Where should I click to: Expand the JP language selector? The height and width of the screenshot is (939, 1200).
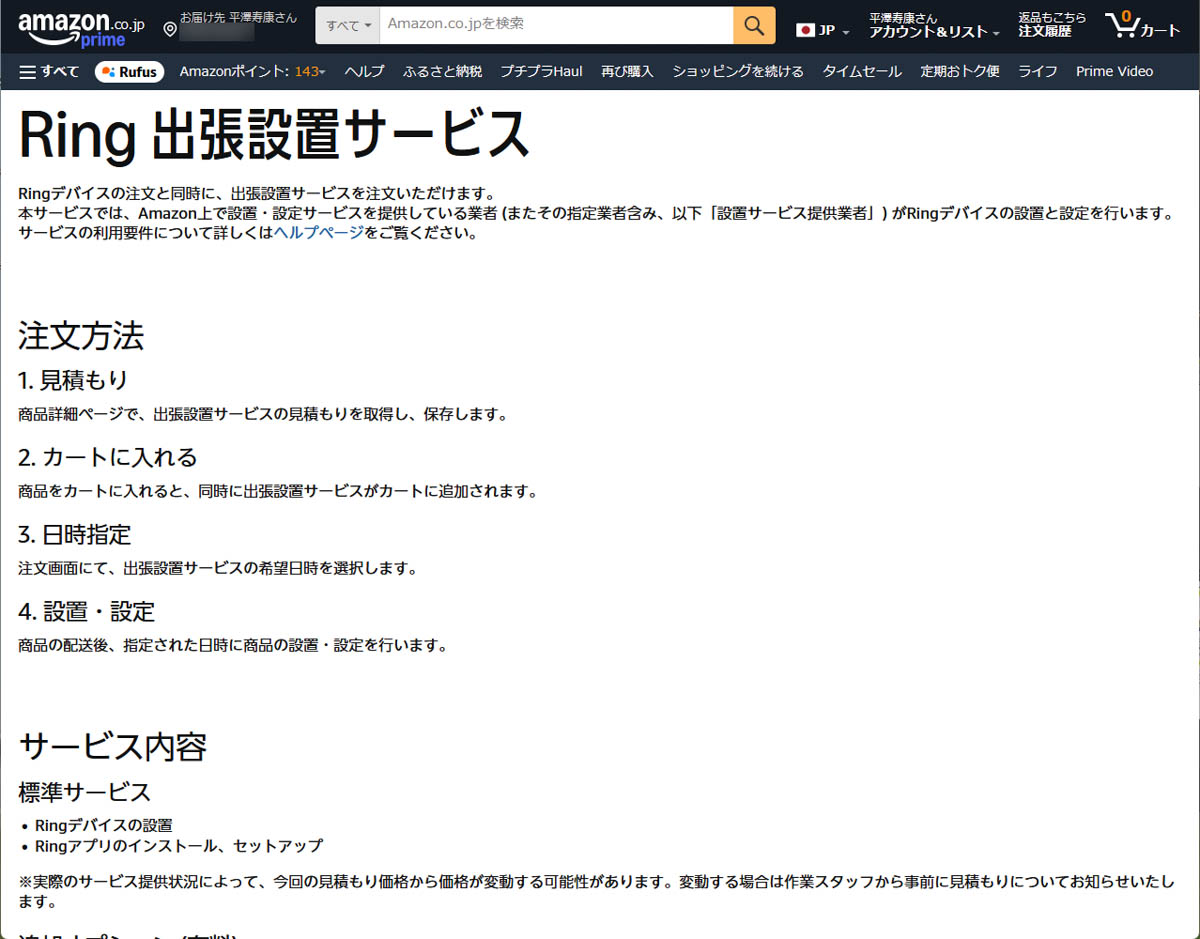(823, 30)
